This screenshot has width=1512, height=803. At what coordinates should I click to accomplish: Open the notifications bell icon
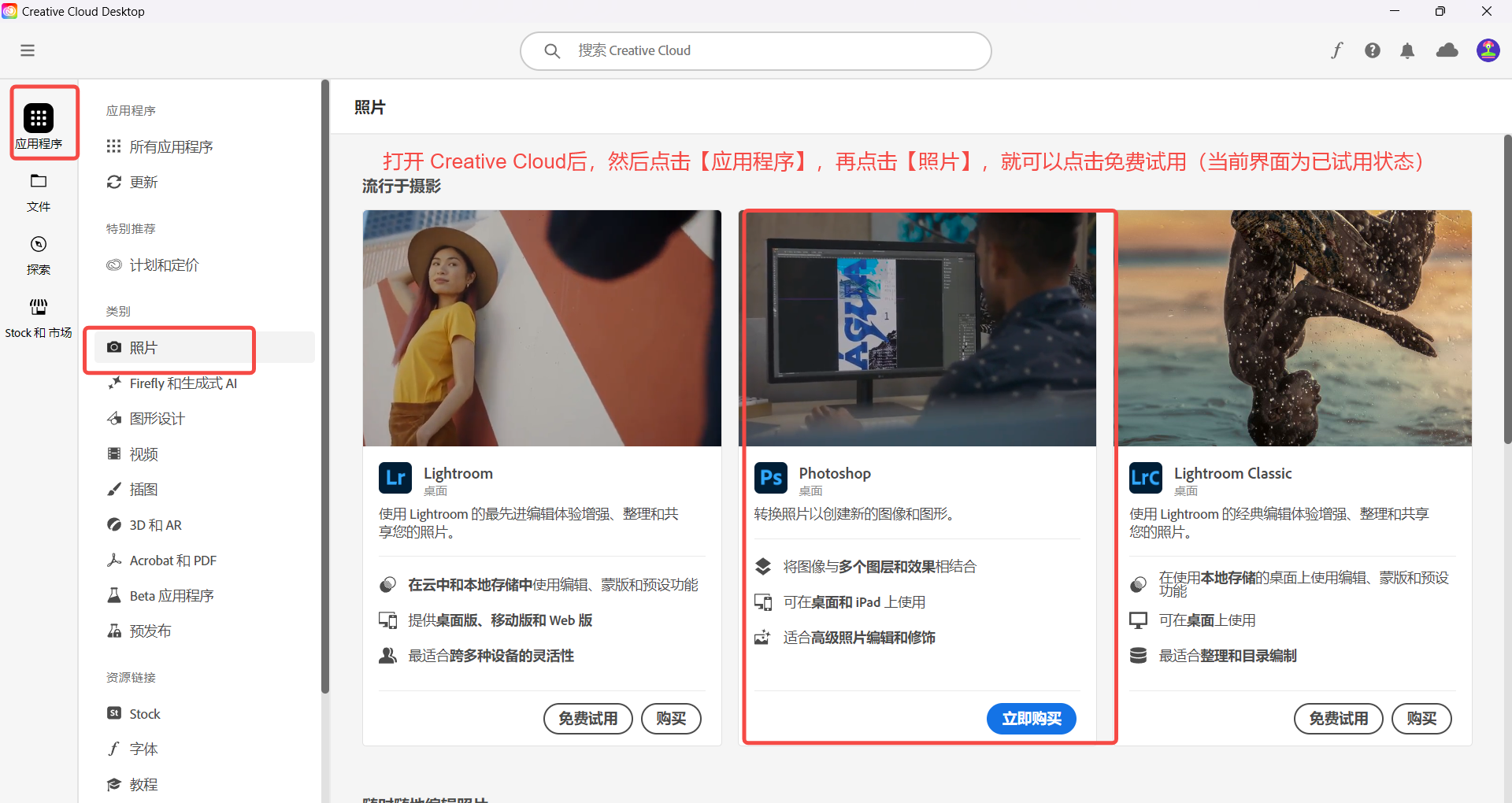tap(1407, 50)
